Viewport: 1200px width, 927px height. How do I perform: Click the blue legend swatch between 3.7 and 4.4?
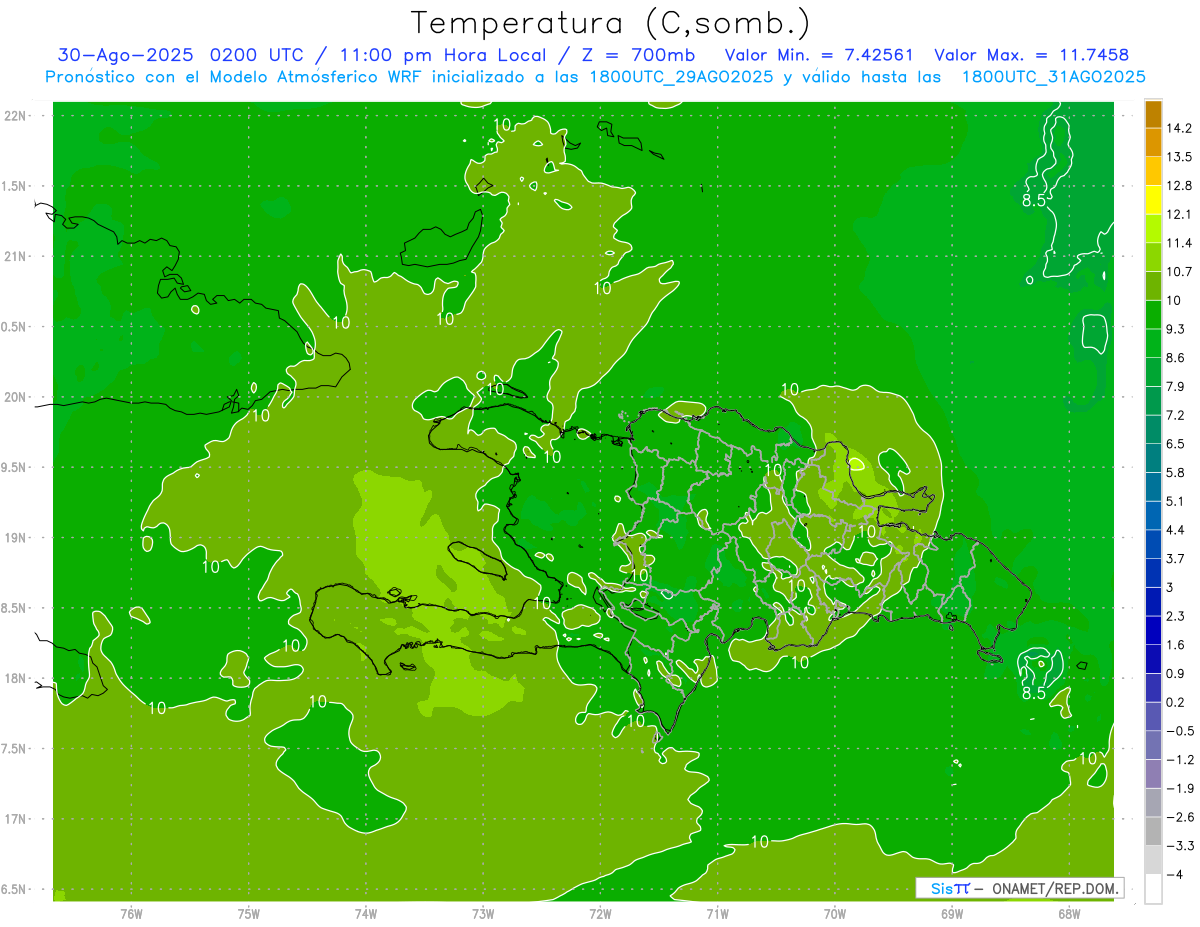(1153, 544)
